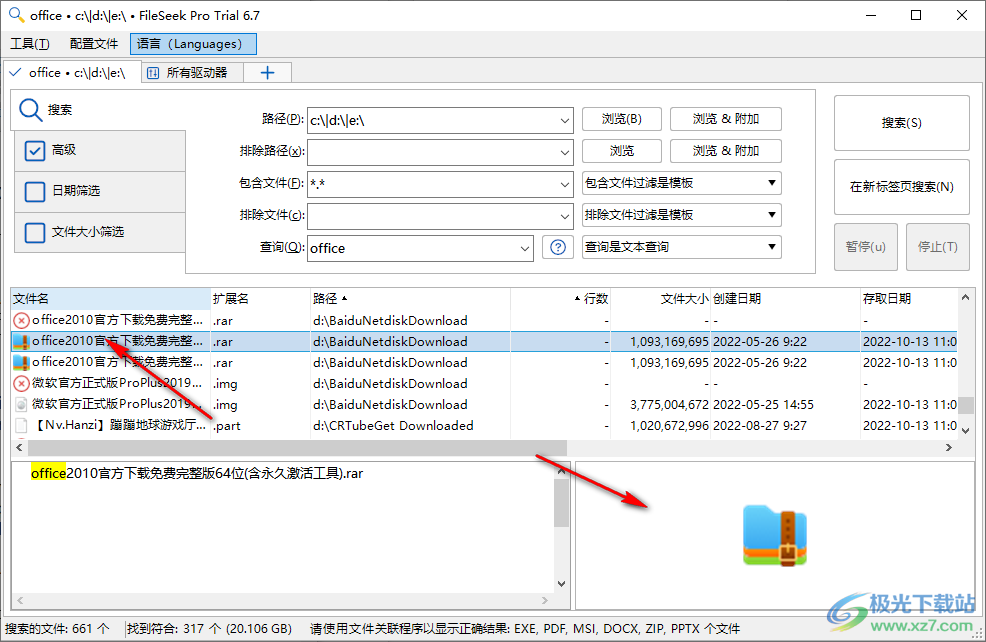Click red error icon on first office2010 row

point(21,321)
